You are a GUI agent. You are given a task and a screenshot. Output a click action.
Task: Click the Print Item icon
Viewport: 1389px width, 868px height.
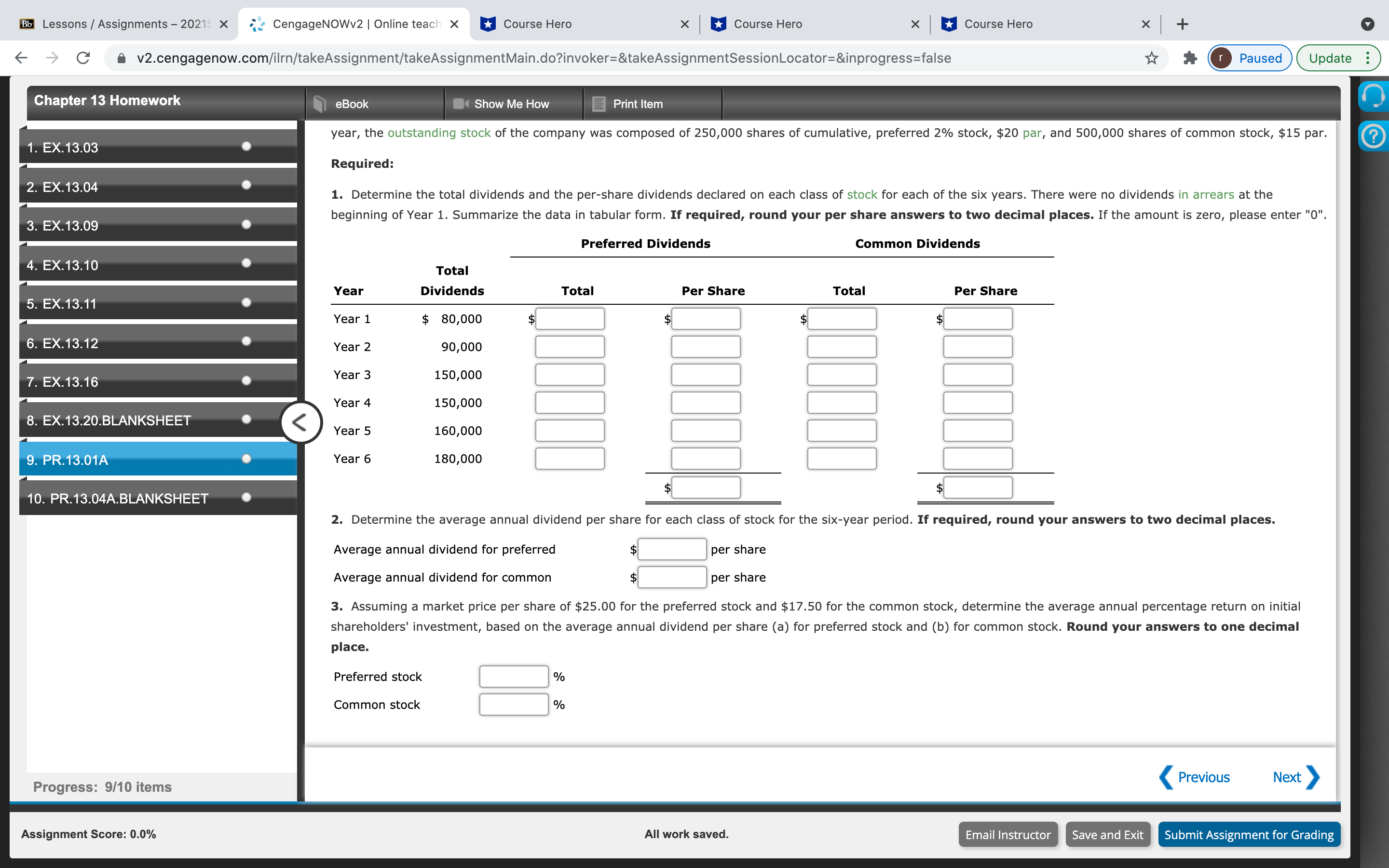(x=599, y=104)
